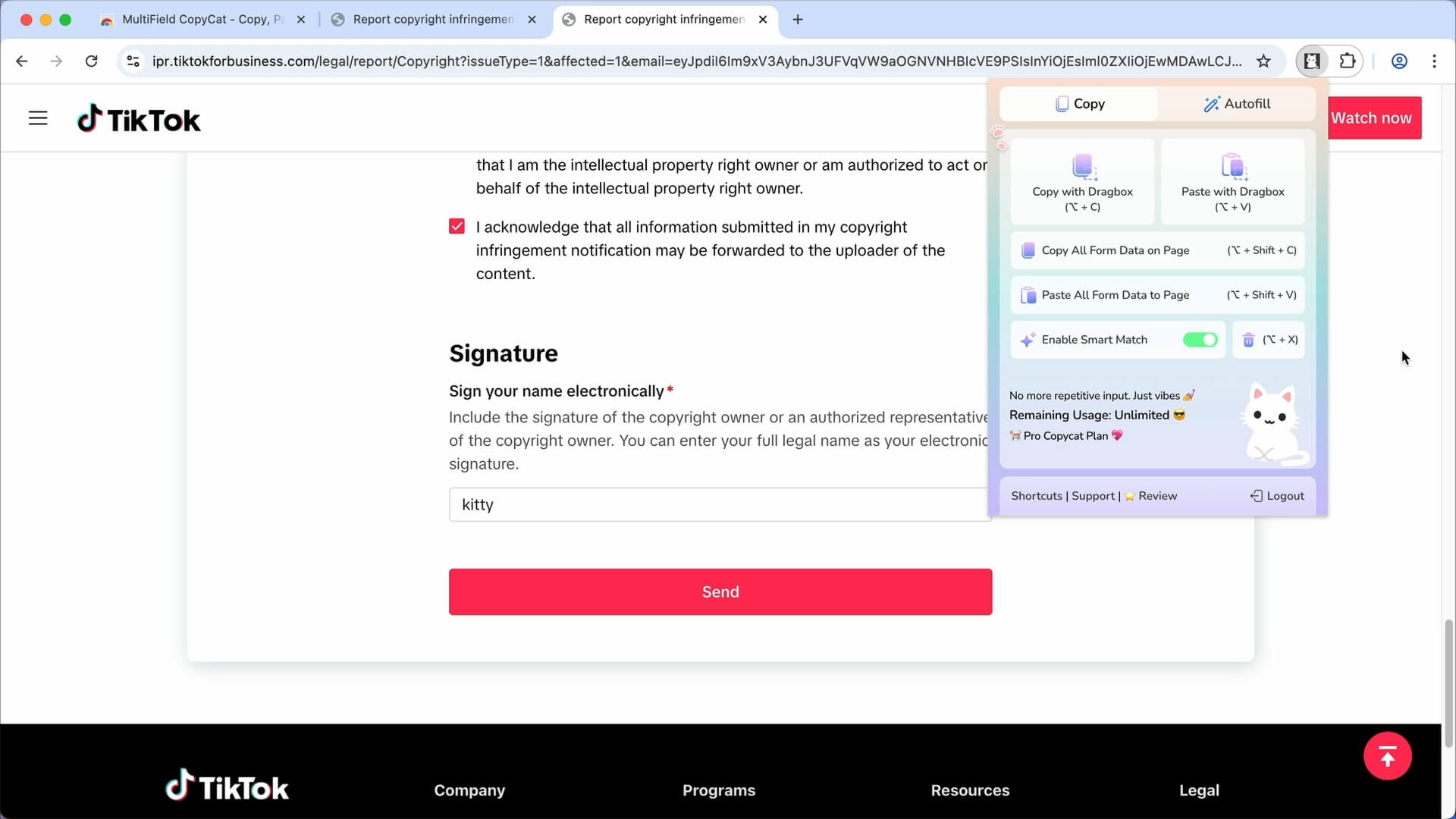The height and width of the screenshot is (819, 1456).
Task: Click the Copy All Form Data on Page option
Action: pos(1115,250)
